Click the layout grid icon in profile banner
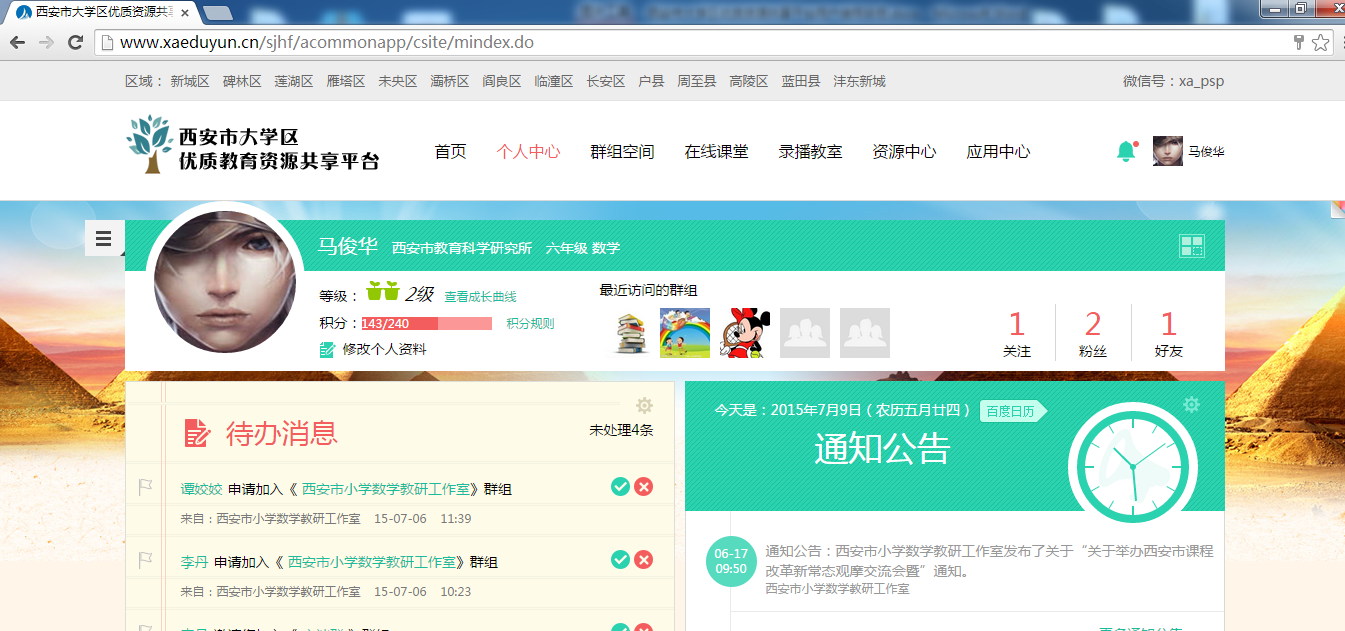 pyautogui.click(x=1192, y=247)
